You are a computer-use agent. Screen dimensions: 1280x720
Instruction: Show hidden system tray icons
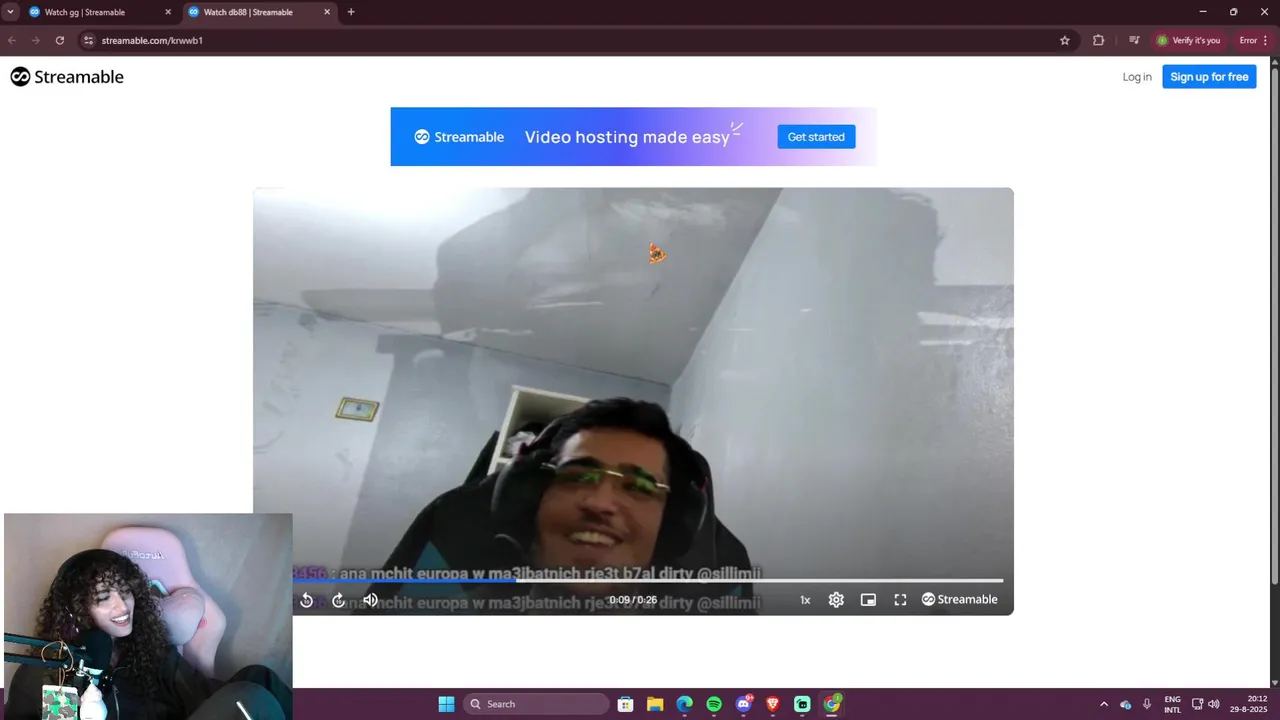point(1104,704)
